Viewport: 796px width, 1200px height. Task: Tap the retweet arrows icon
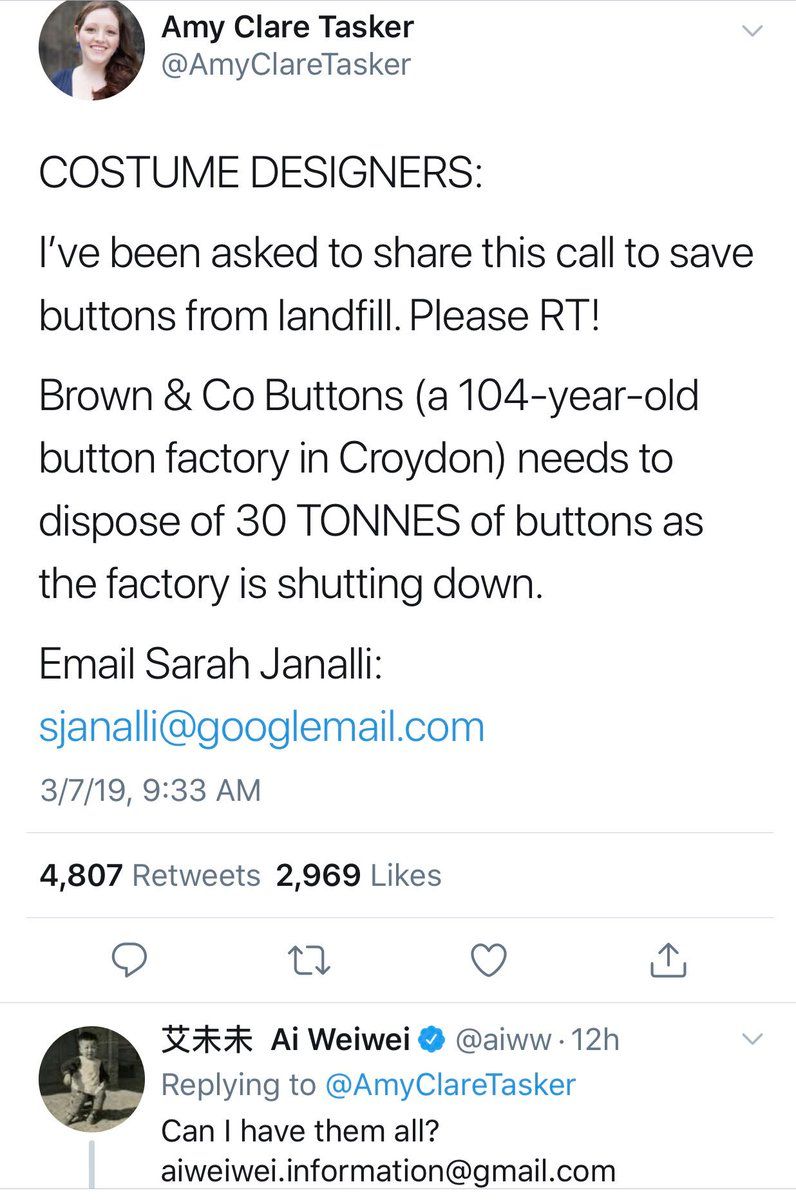pyautogui.click(x=309, y=960)
